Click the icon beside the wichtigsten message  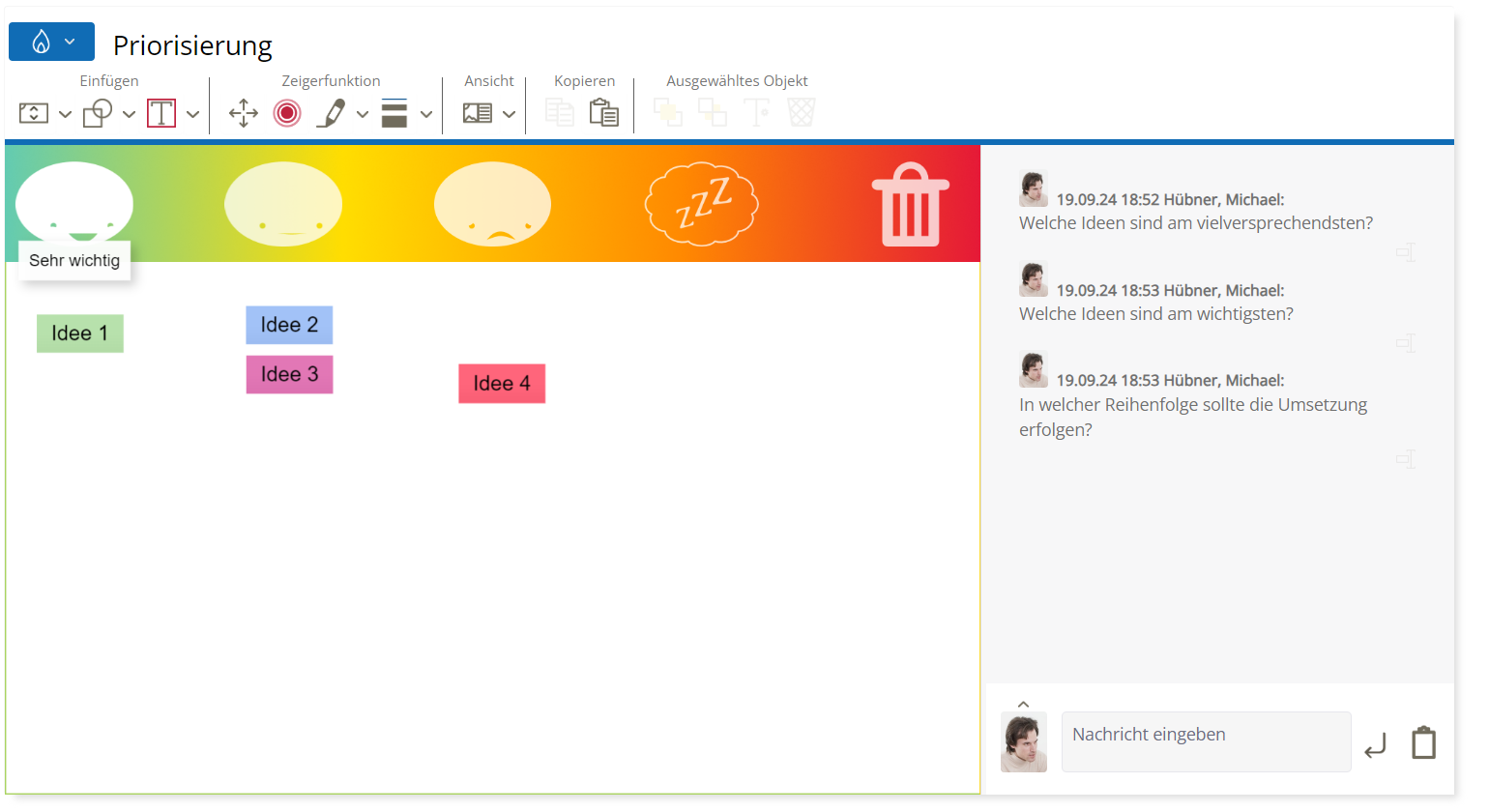[1406, 342]
